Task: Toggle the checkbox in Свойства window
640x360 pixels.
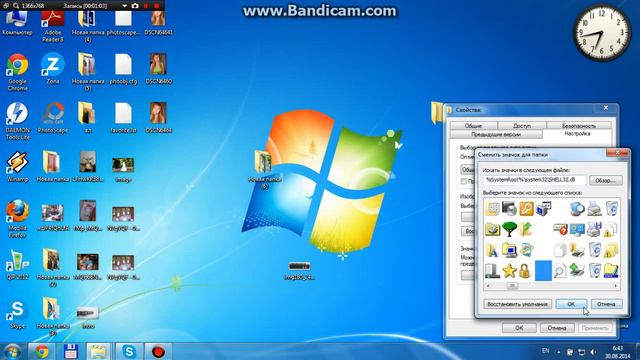Action: [x=464, y=181]
